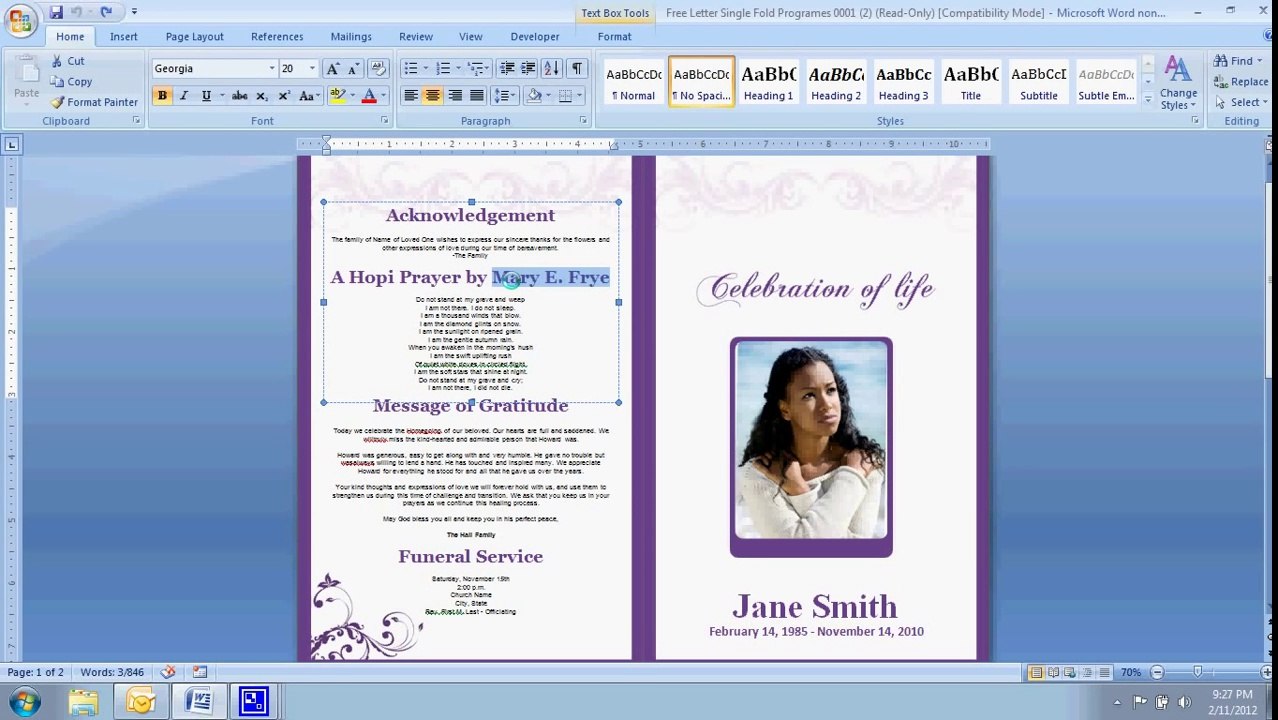Click the Change Styles button
The image size is (1278, 720).
tap(1178, 83)
